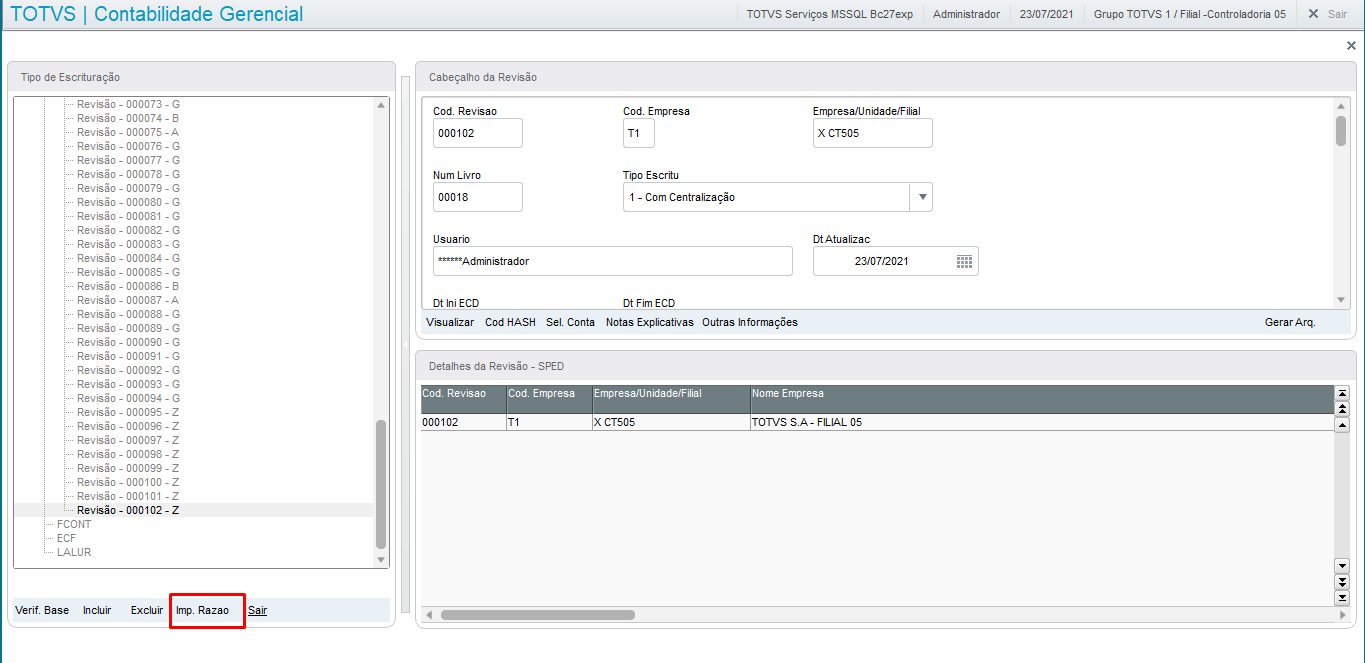The width and height of the screenshot is (1365, 663).
Task: Click the Incluir button
Action: (x=97, y=610)
